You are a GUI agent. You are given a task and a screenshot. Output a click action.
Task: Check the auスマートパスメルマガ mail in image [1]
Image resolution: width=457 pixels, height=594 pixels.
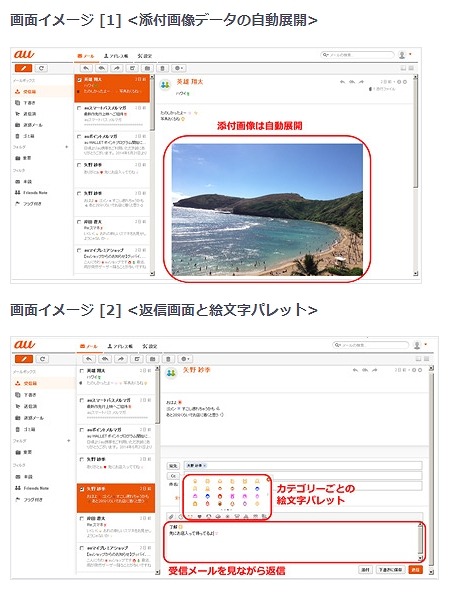[79, 108]
